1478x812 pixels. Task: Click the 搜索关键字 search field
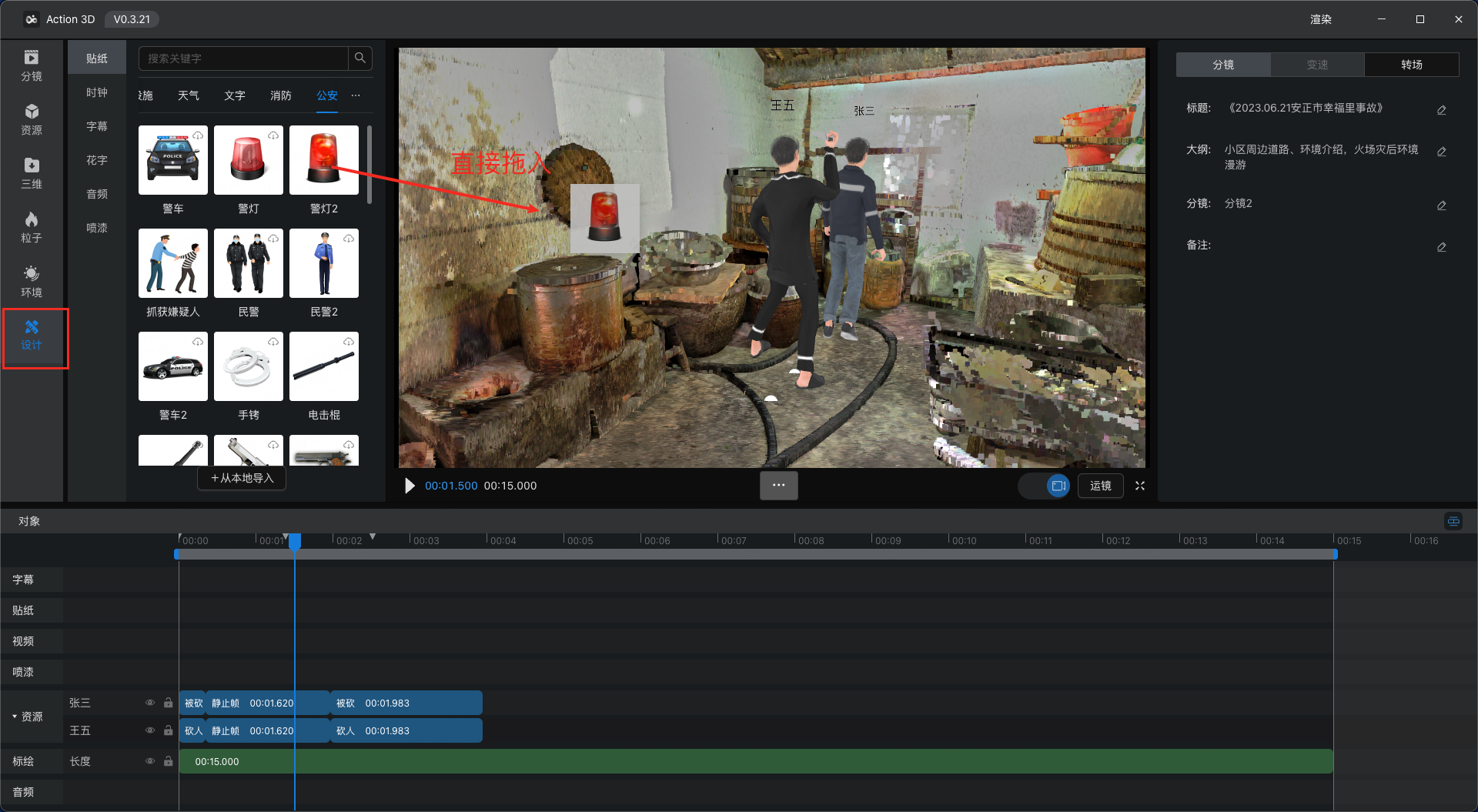(x=243, y=58)
